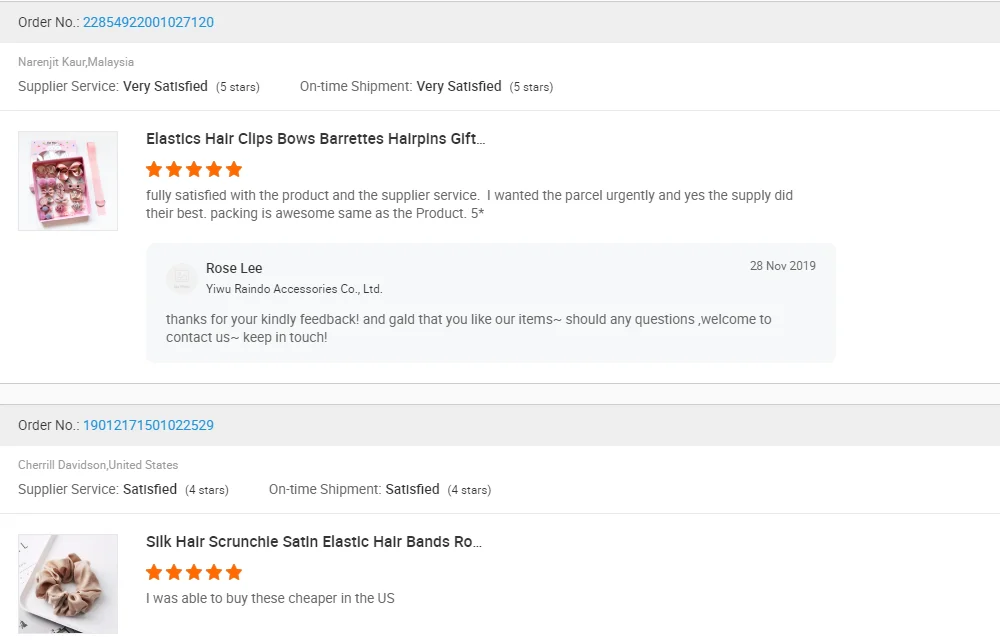Click the fifth star of hair clips rating
Viewport: 1000px width, 643px height.
coord(234,169)
